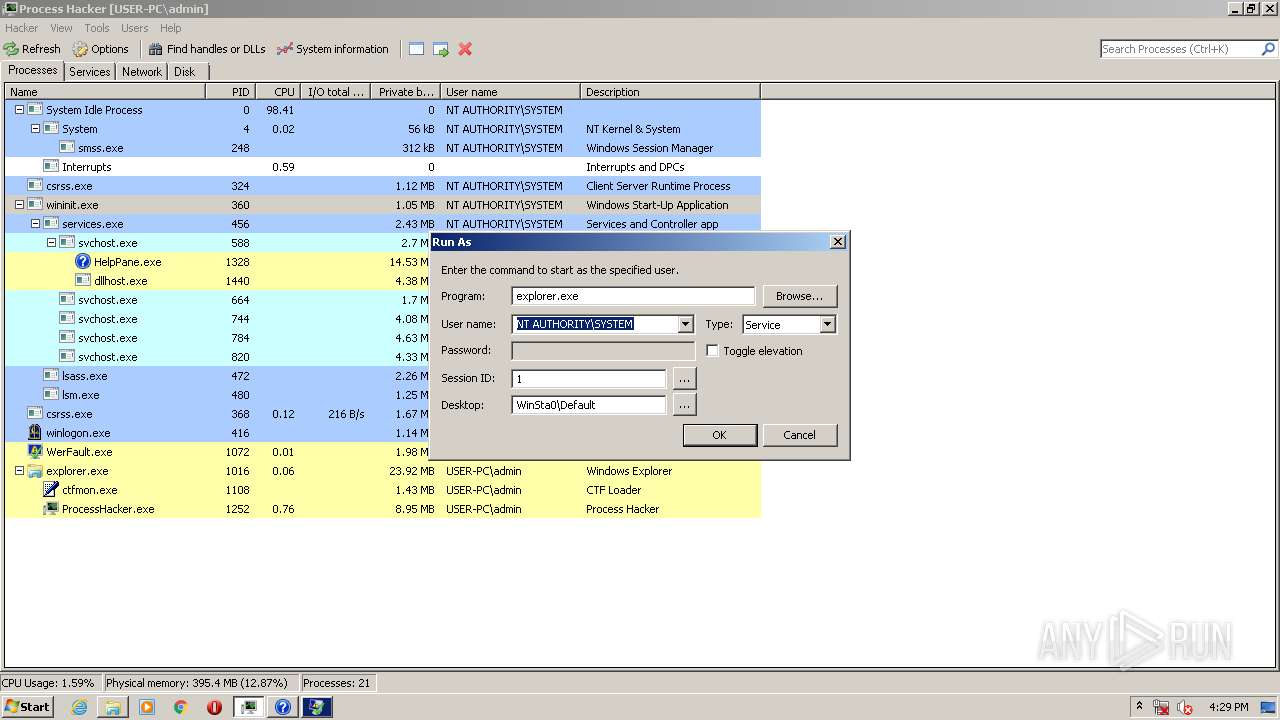Open the Tools menu

97,28
